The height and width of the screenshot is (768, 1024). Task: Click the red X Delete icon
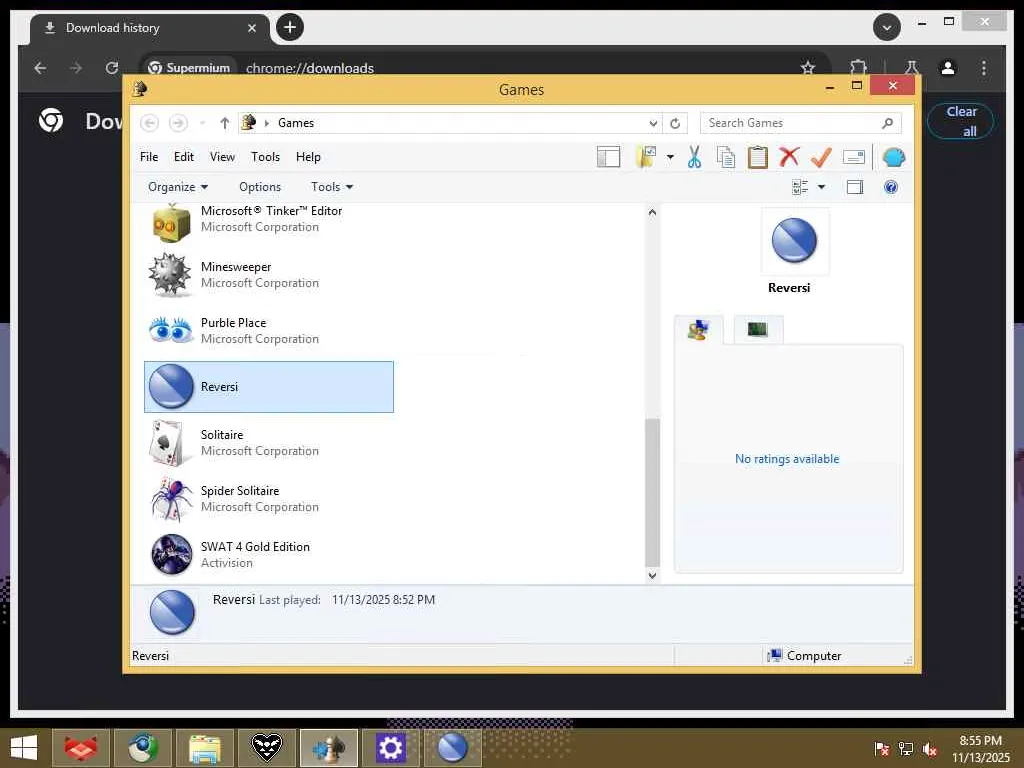[789, 157]
